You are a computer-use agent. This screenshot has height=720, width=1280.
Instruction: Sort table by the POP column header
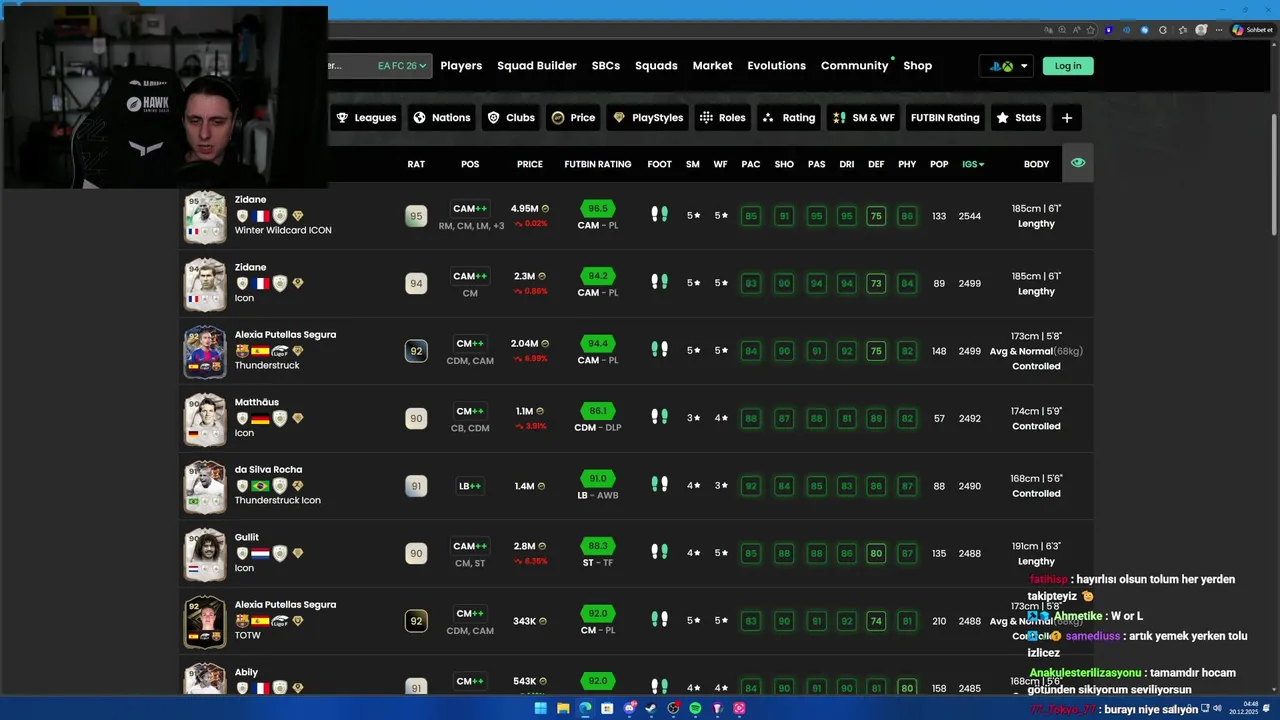[939, 164]
